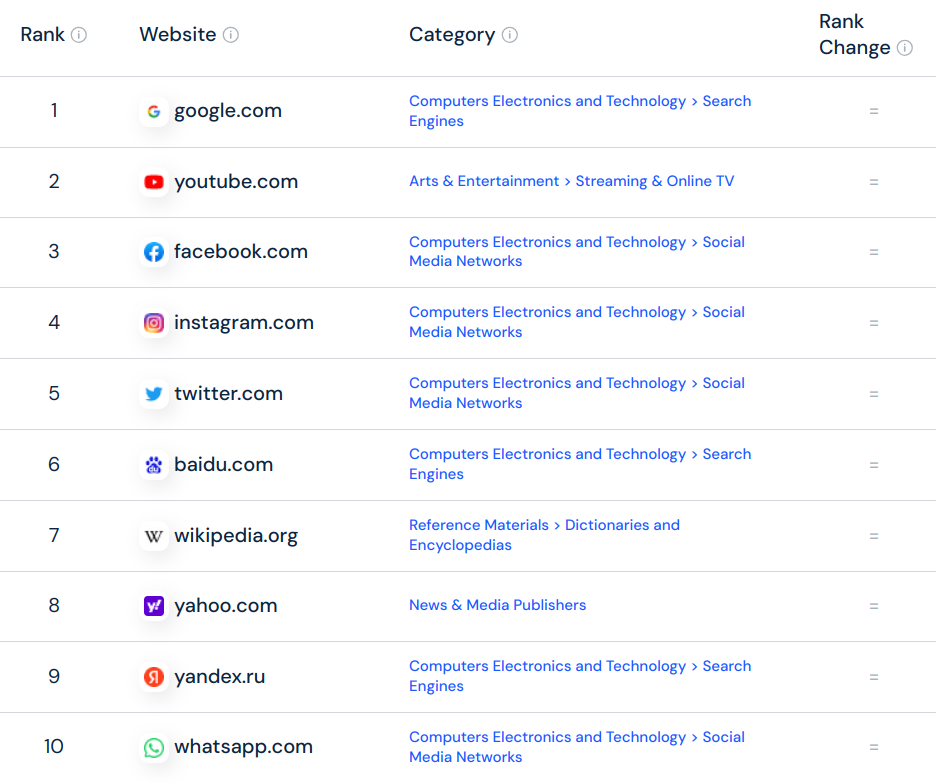Viewport: 936px width, 783px height.
Task: Open yahoo.com website entry
Action: [226, 606]
